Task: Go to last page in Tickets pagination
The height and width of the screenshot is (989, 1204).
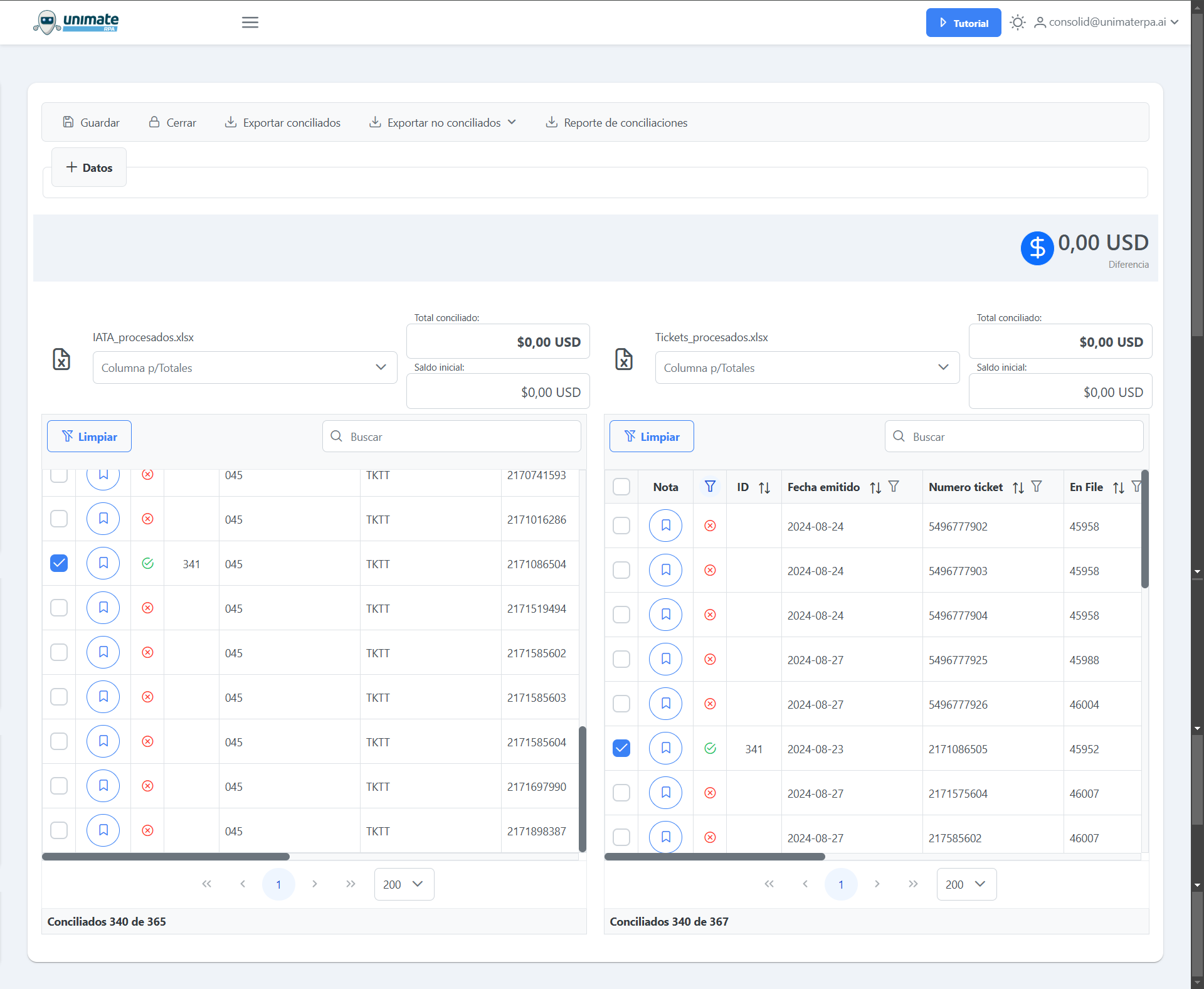Action: (x=913, y=884)
